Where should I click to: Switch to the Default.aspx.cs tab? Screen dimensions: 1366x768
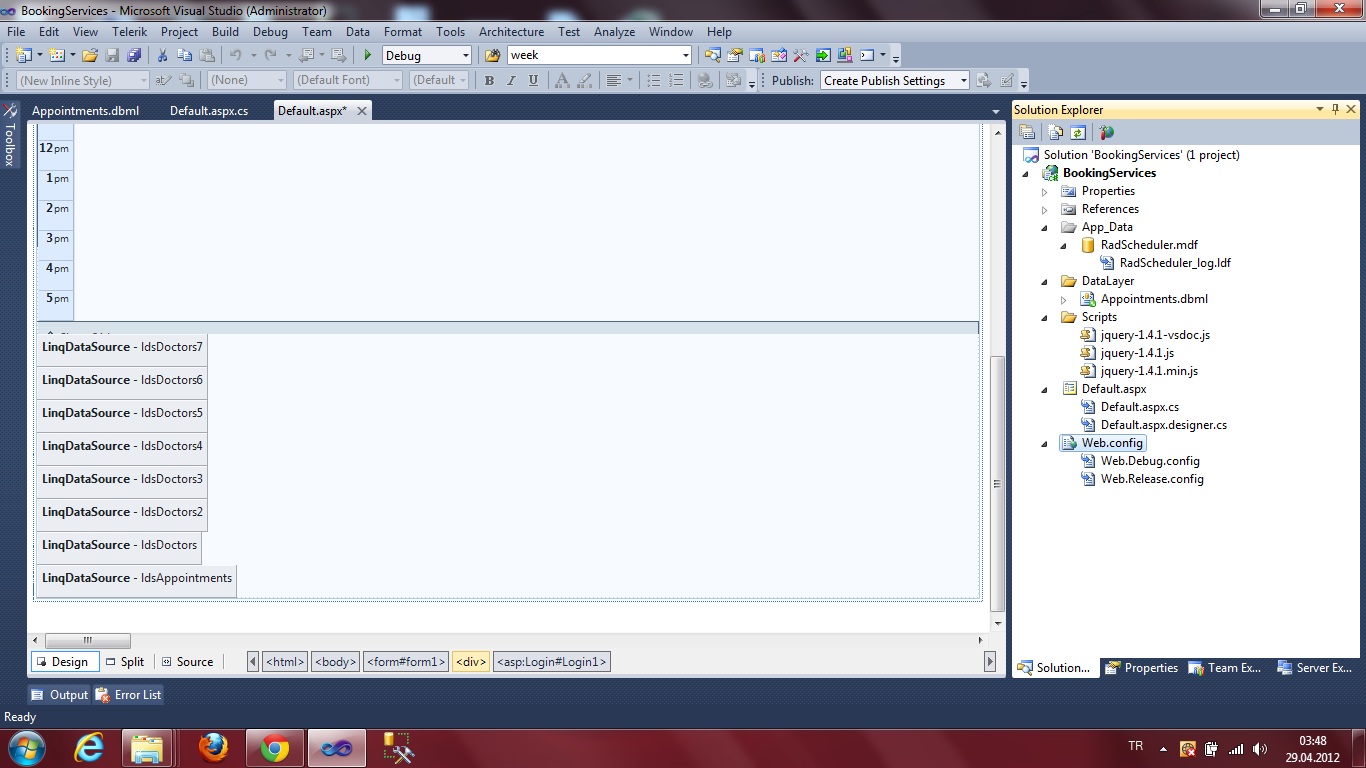coord(209,111)
